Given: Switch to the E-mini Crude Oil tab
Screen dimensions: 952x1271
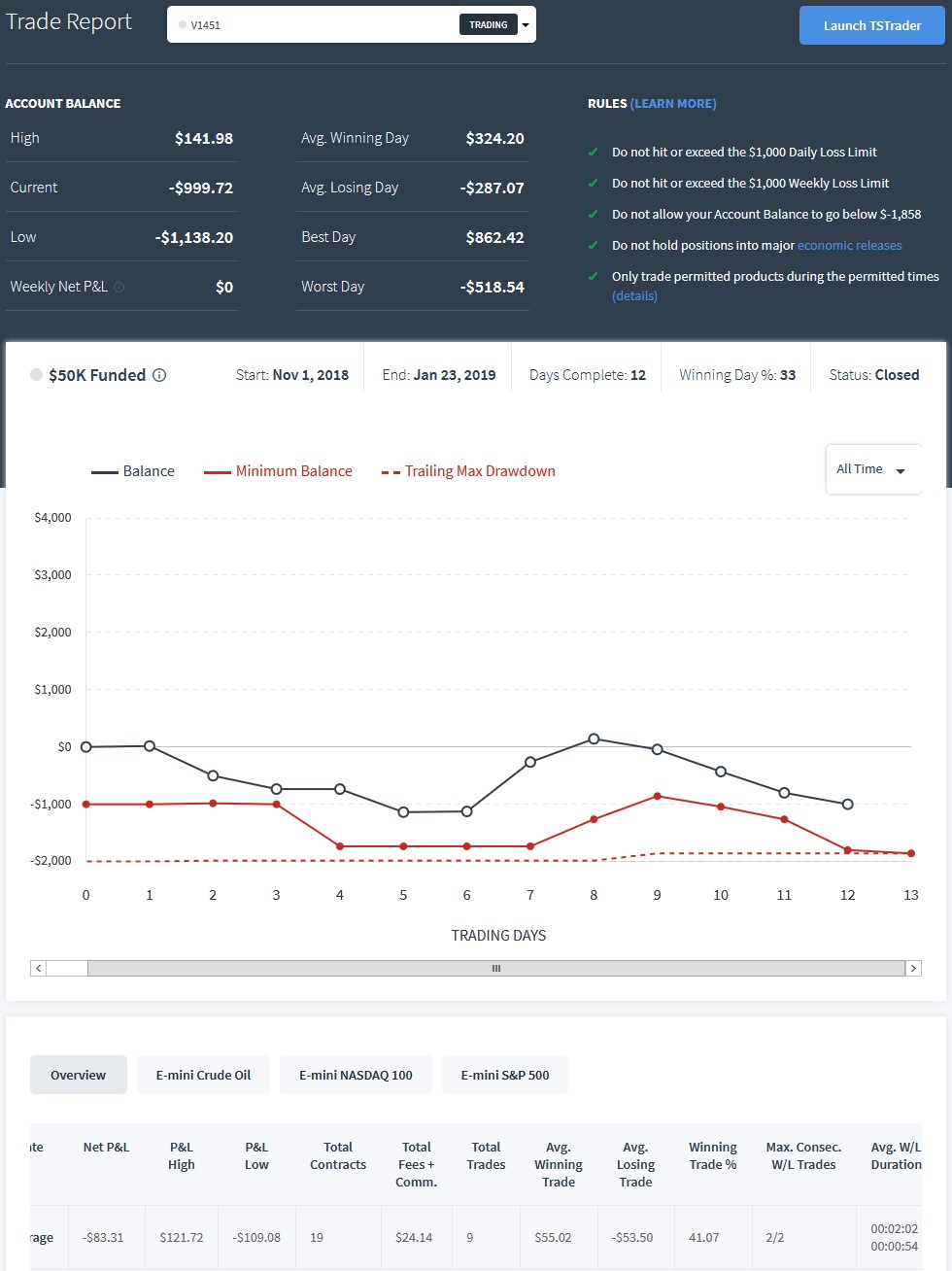Looking at the screenshot, I should (203, 1075).
